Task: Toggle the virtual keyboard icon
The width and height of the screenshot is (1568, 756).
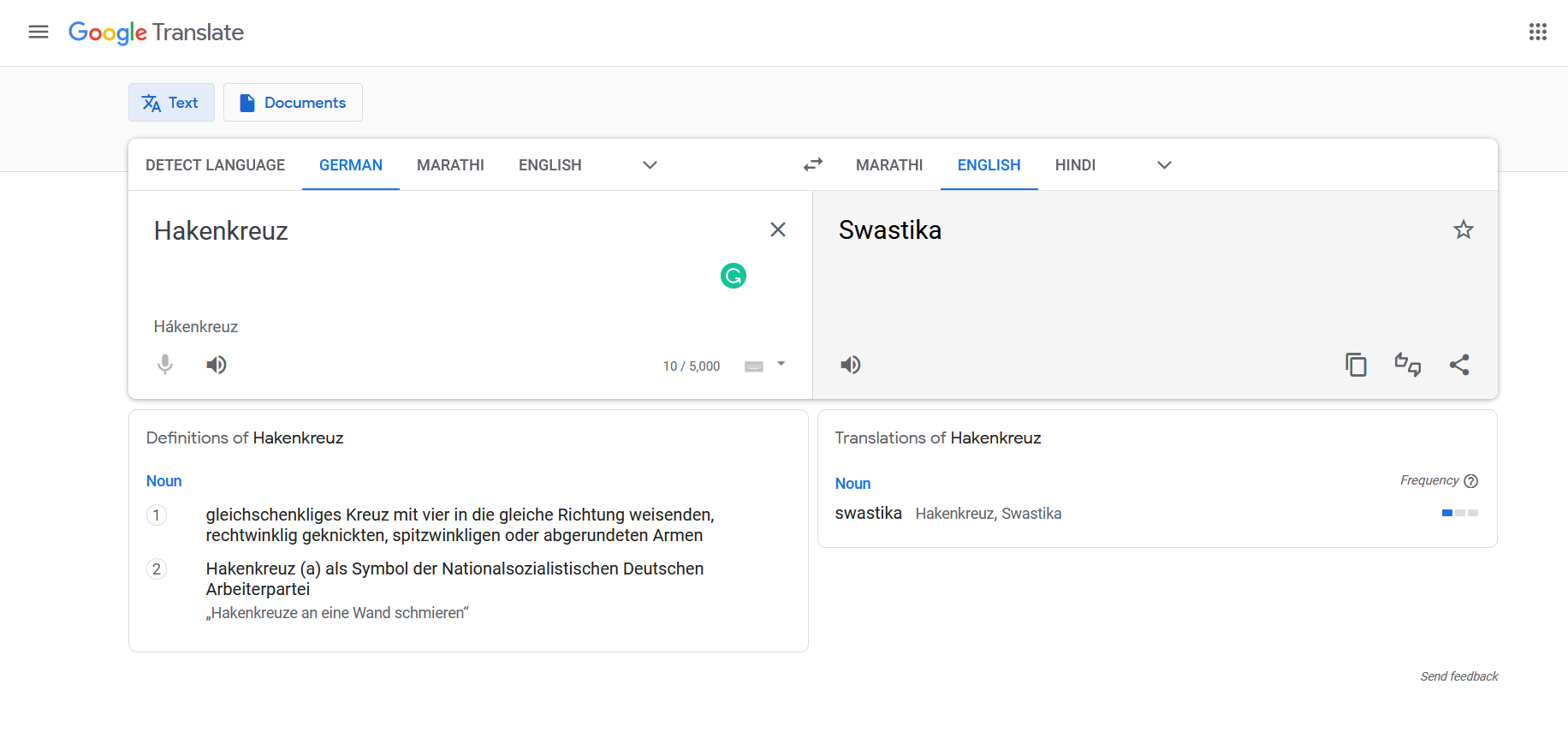Action: (754, 366)
